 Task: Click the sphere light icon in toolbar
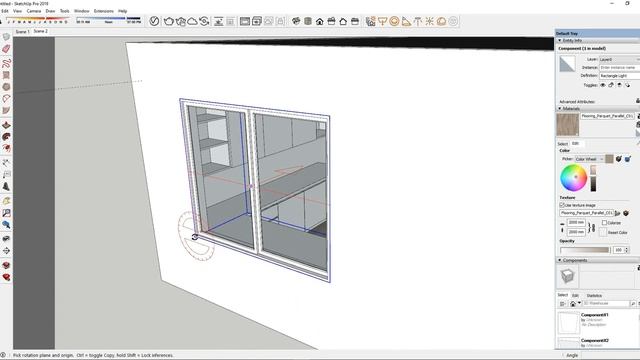point(394,21)
